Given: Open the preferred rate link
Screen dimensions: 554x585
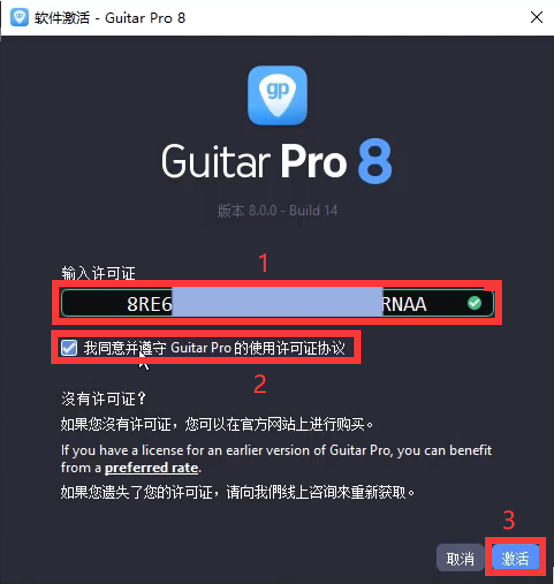Looking at the screenshot, I should click(x=151, y=467).
